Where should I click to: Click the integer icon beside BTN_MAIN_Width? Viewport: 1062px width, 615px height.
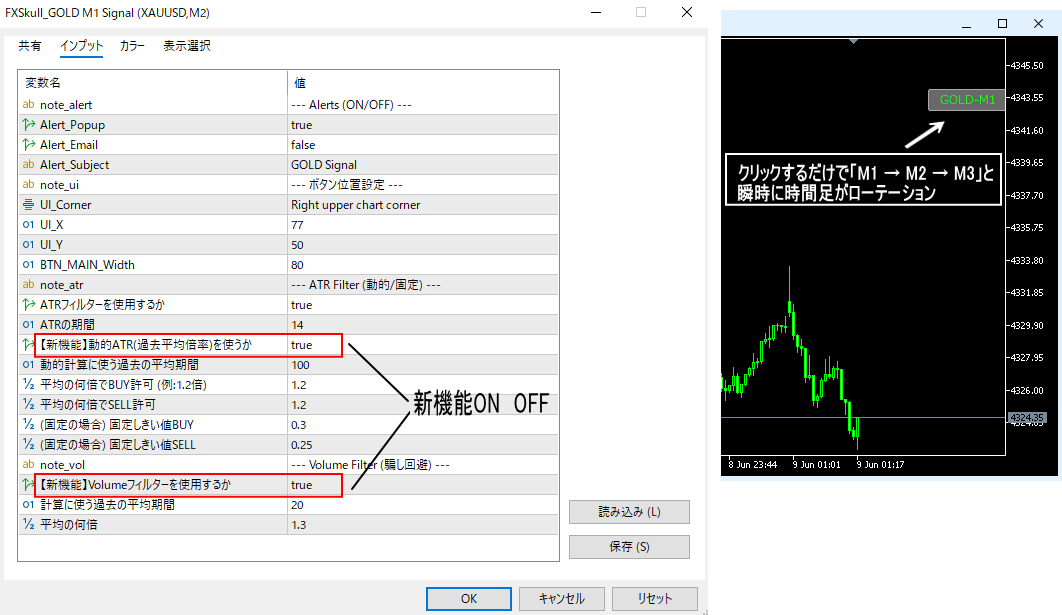click(28, 264)
